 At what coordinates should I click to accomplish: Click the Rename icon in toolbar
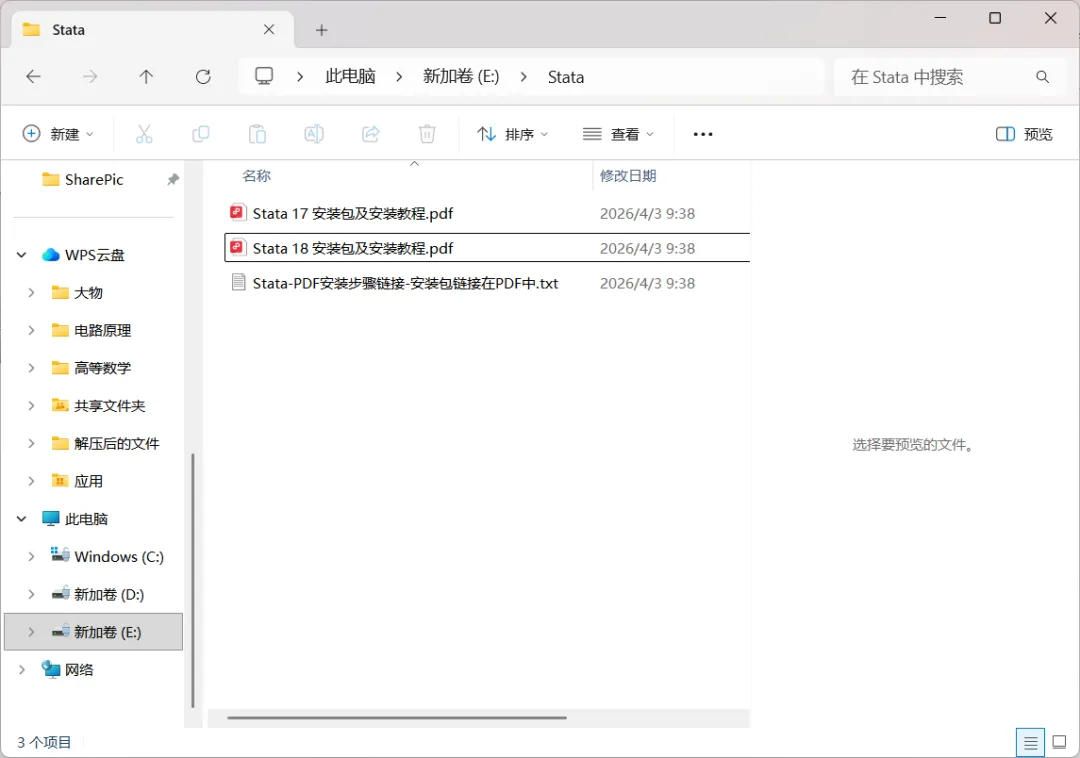(x=314, y=134)
